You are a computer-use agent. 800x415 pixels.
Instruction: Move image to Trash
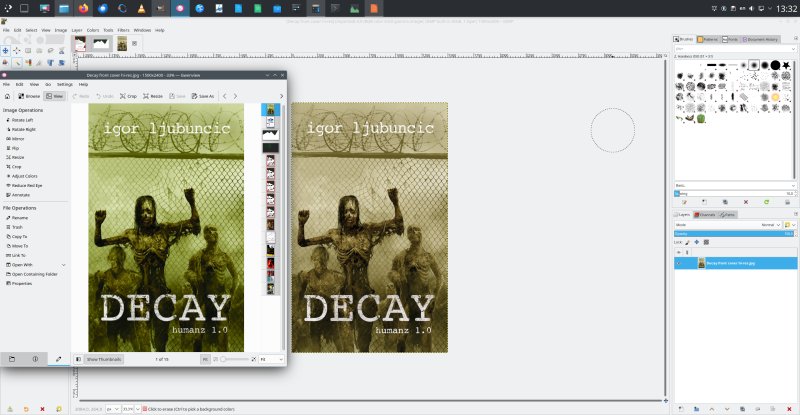(19, 227)
